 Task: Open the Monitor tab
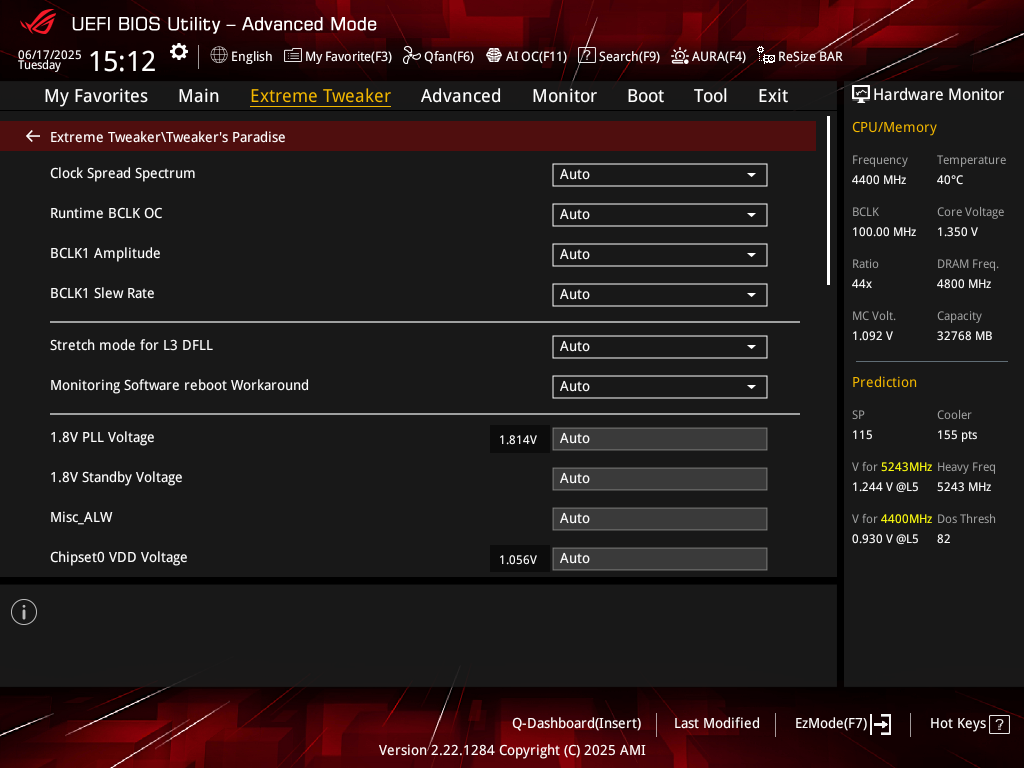564,96
